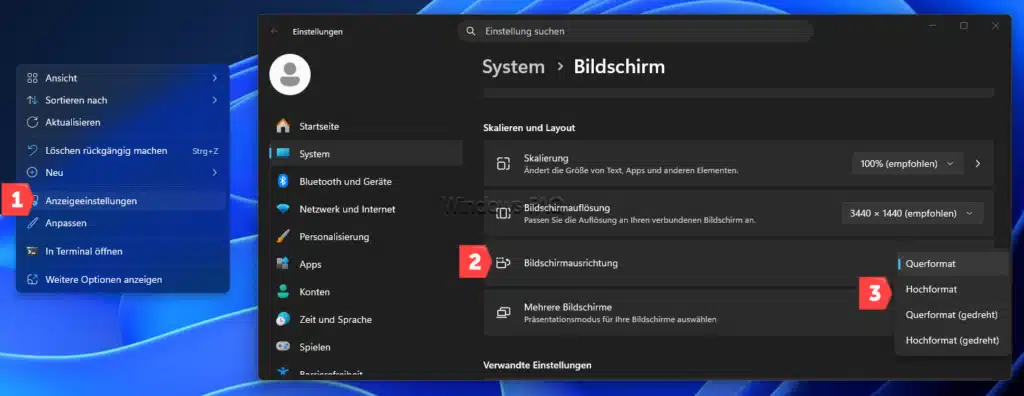Viewport: 1024px width, 396px height.
Task: Click Weitere Optionen anzeigen menu entry
Action: click(123, 280)
